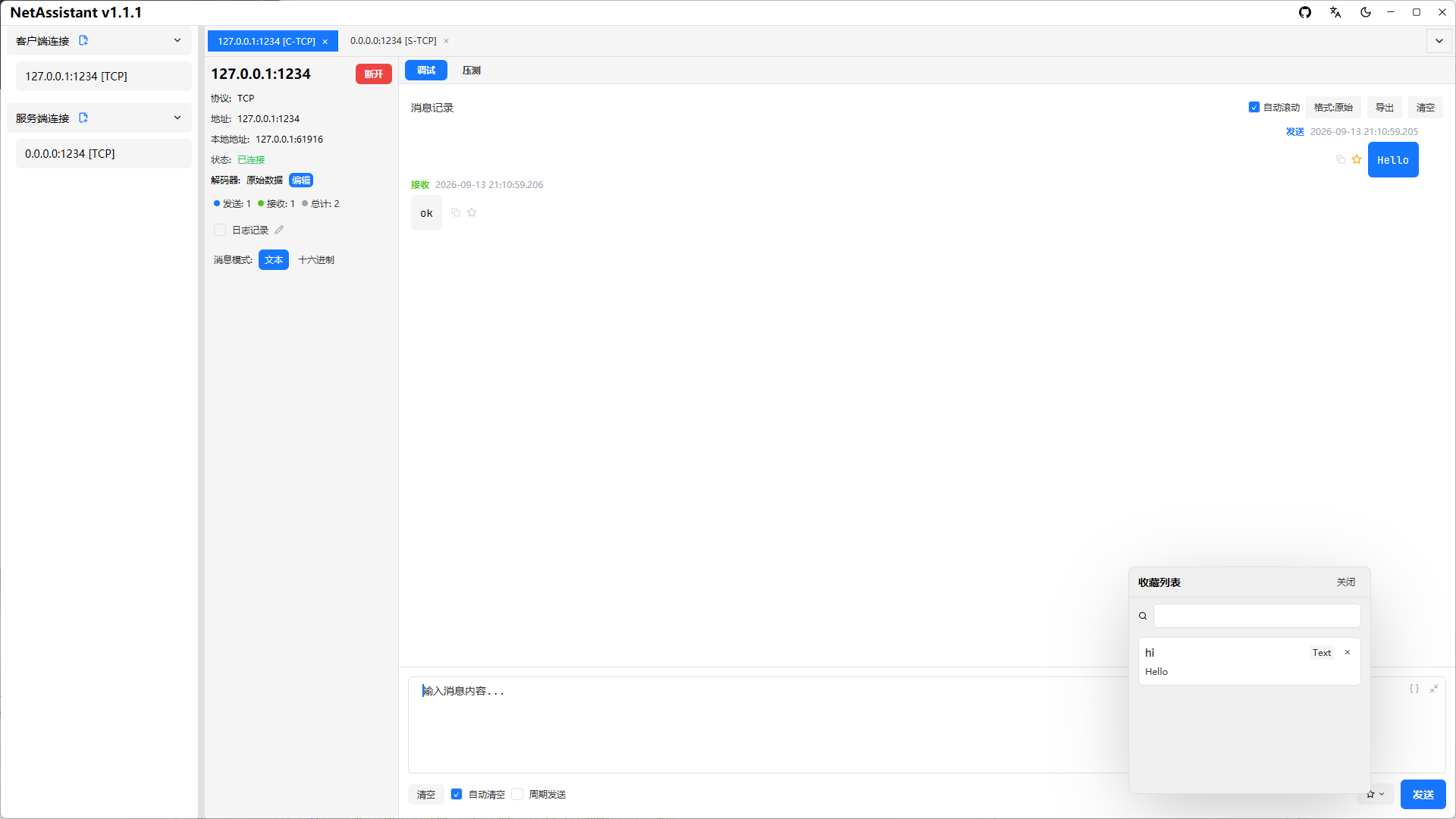The image size is (1456, 819).
Task: Toggle the 自动清空 checkbox
Action: pos(457,794)
